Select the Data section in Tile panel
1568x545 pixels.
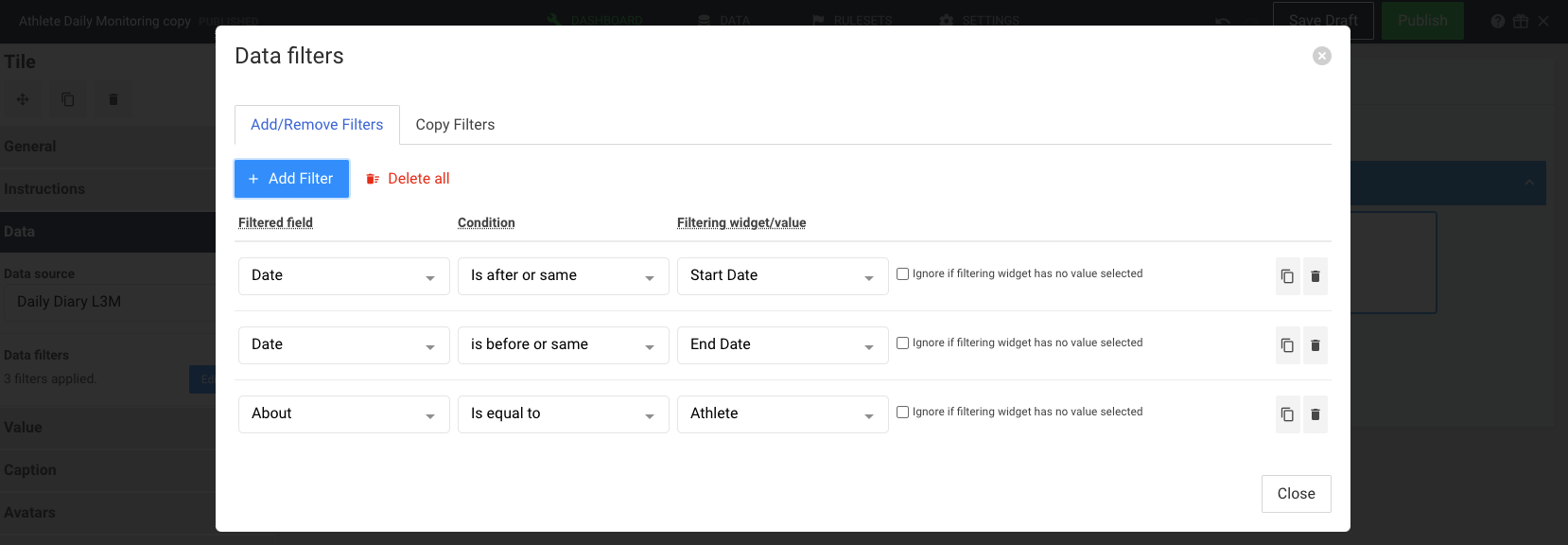[108, 232]
